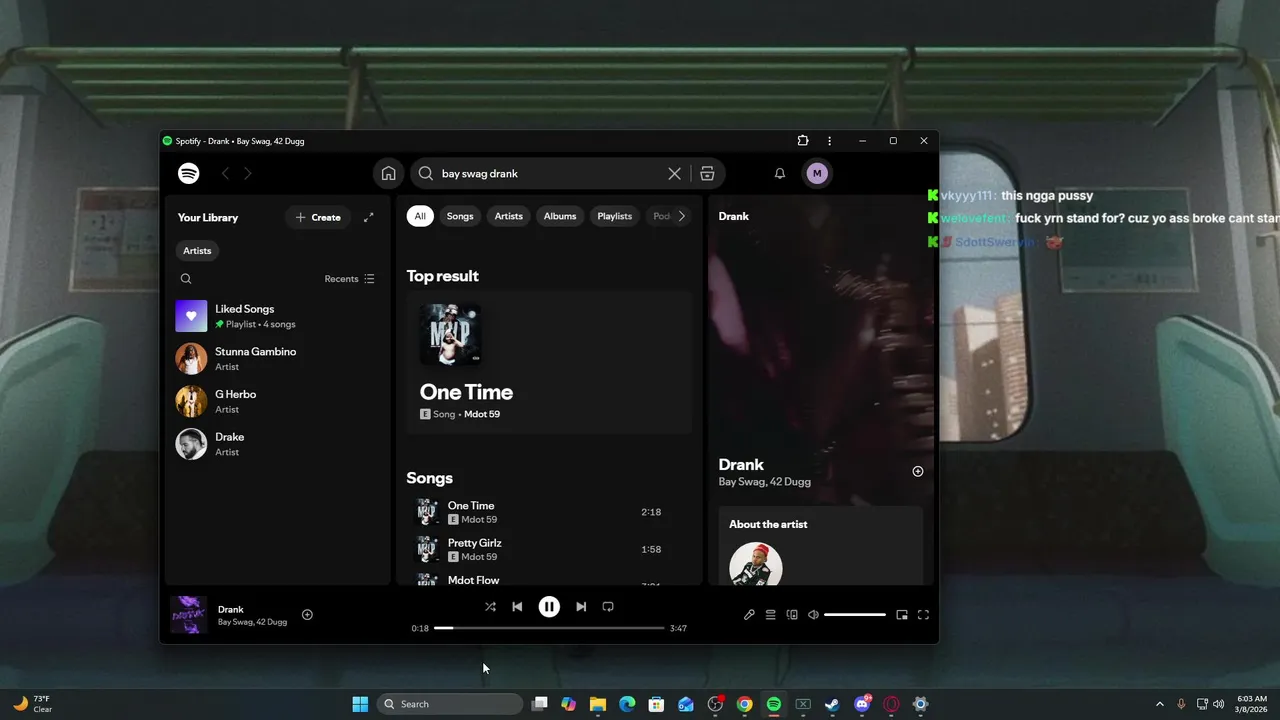Open Google Chrome from the taskbar
This screenshot has width=1280, height=720.
[744, 704]
